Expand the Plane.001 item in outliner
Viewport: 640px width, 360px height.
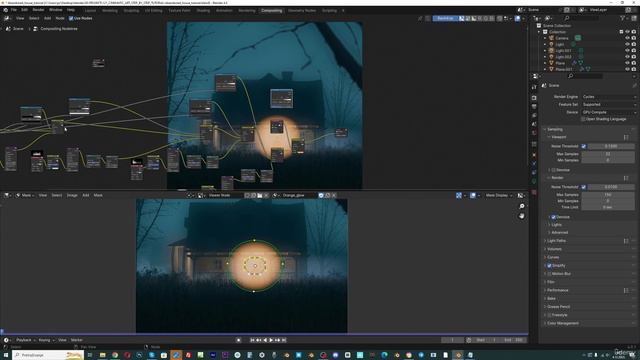pyautogui.click(x=545, y=69)
